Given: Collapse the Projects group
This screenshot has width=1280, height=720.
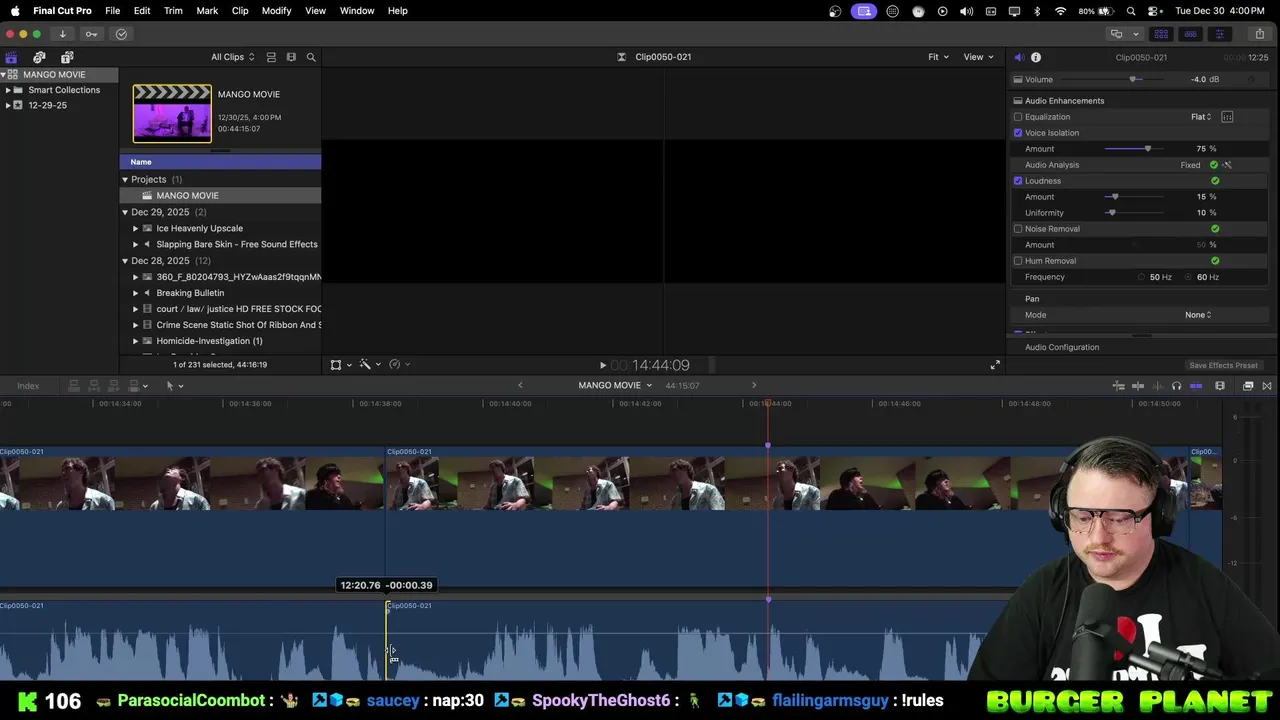Looking at the screenshot, I should 125,180.
